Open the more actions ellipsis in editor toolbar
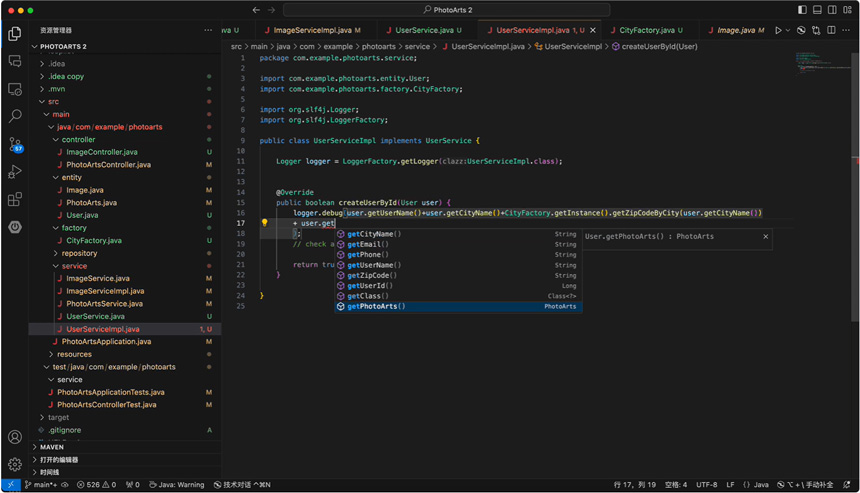Viewport: 860px width, 493px height. point(846,30)
